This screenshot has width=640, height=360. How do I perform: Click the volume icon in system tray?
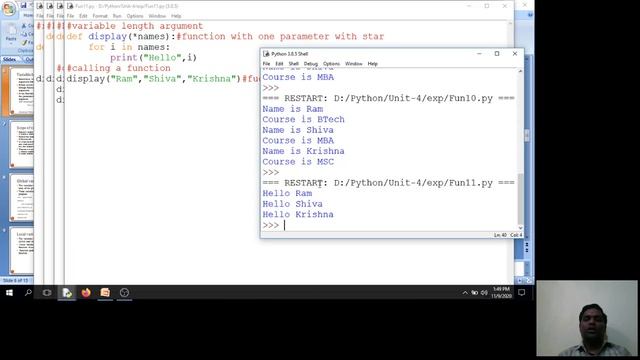point(484,293)
